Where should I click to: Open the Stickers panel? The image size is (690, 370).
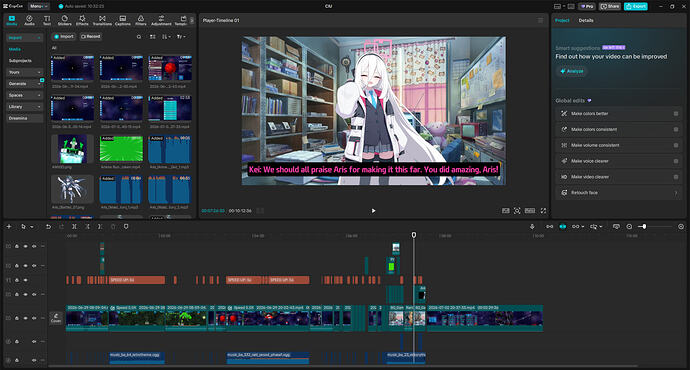(x=64, y=20)
